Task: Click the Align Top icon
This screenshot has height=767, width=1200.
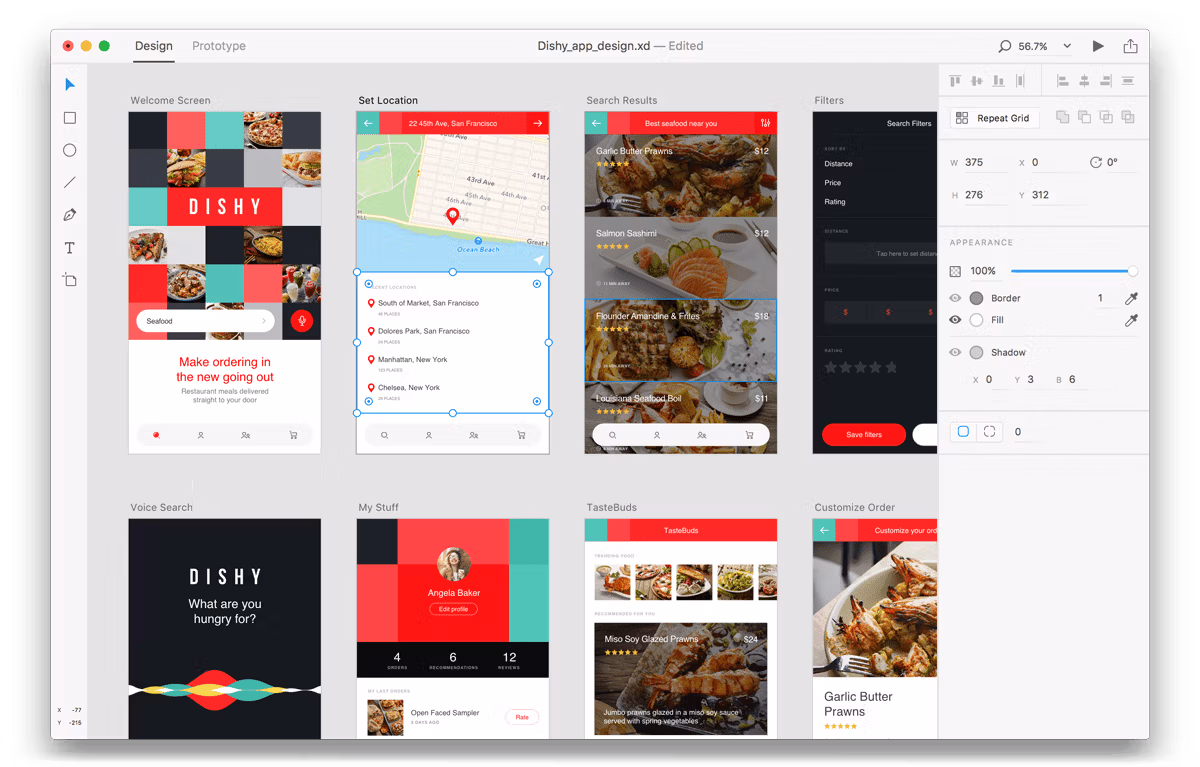Action: [x=955, y=81]
